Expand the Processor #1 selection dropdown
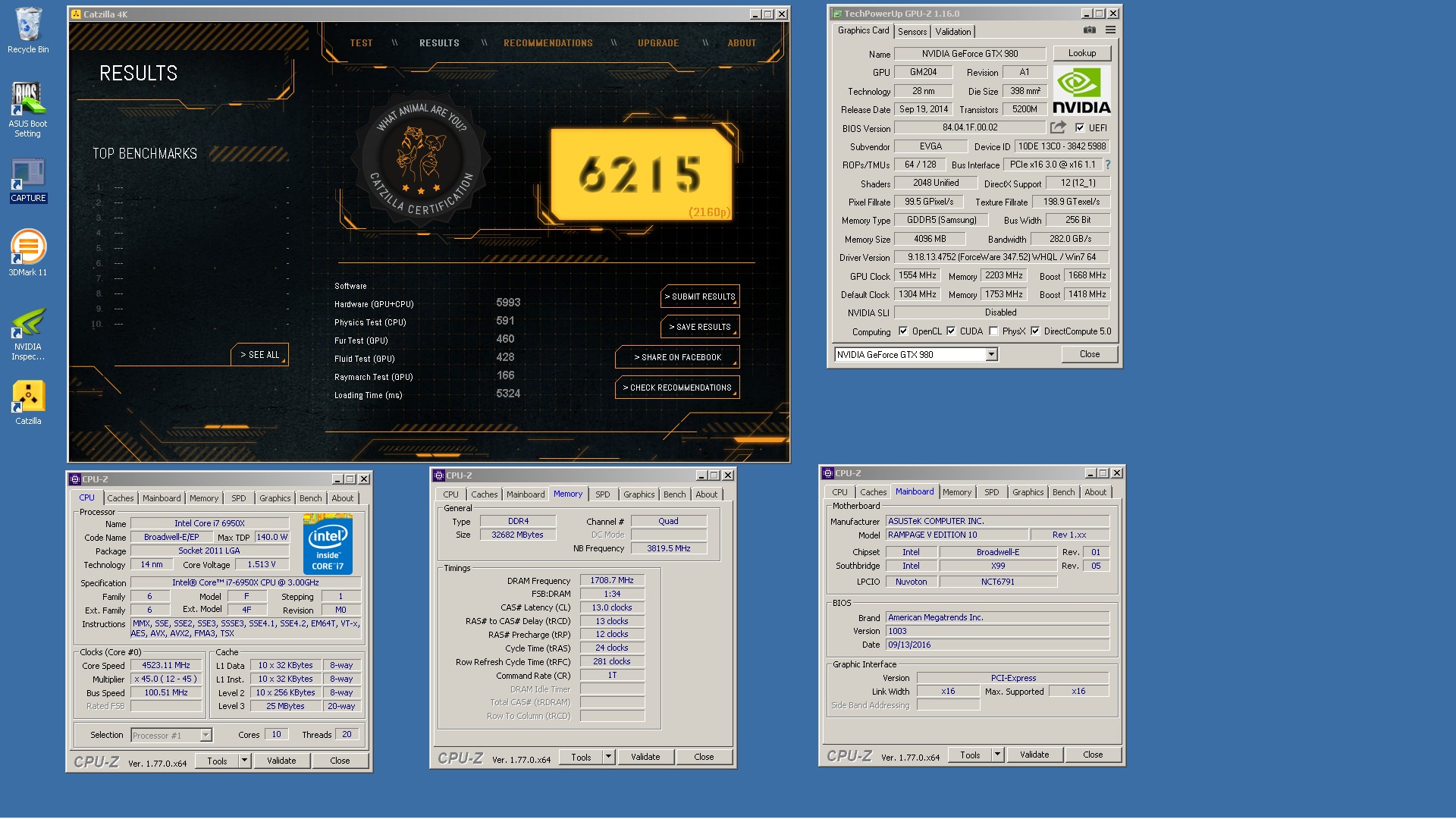Viewport: 1456px width, 819px height. click(x=171, y=735)
